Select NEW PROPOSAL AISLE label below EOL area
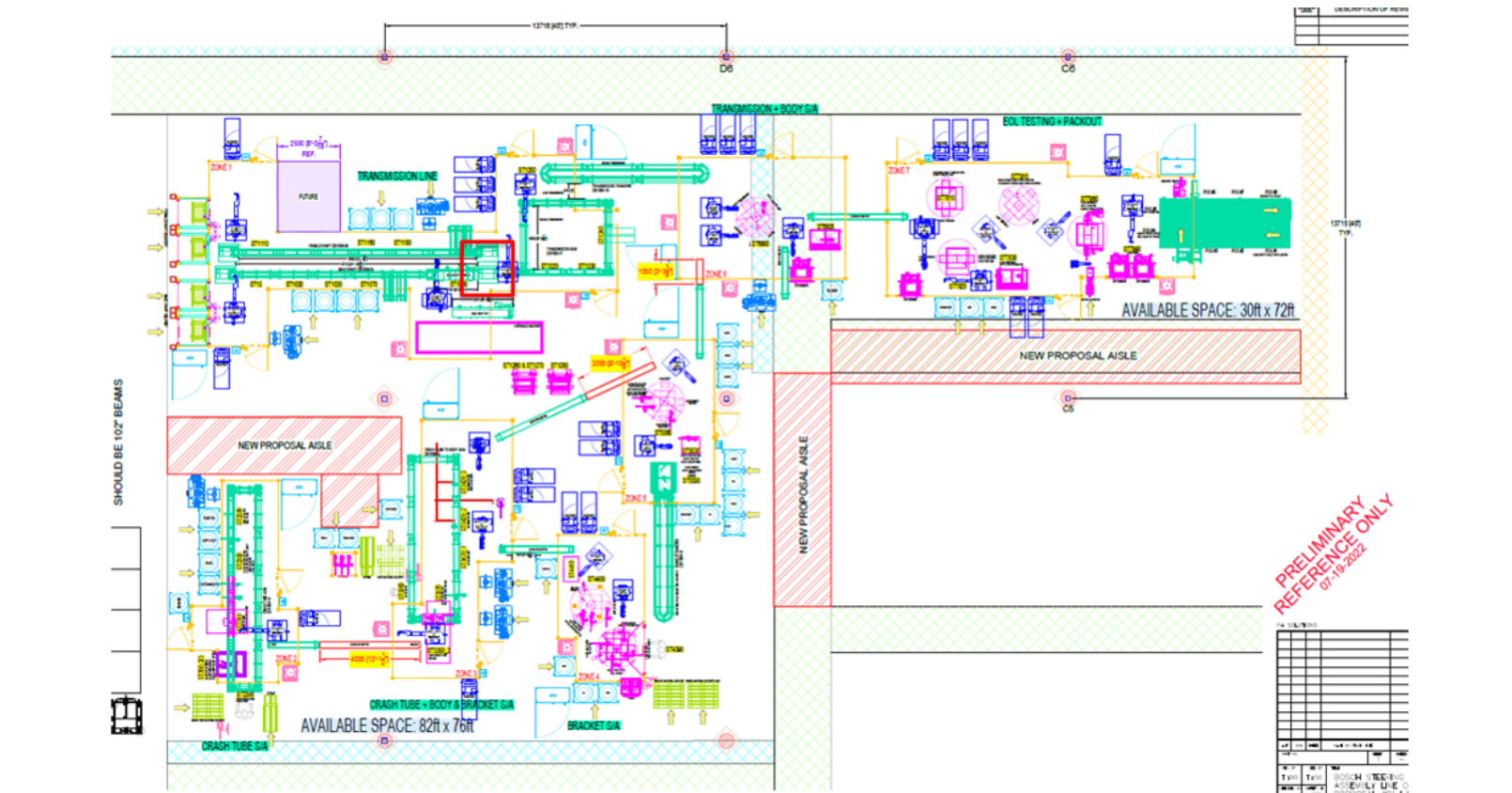1512x793 pixels. click(1078, 356)
